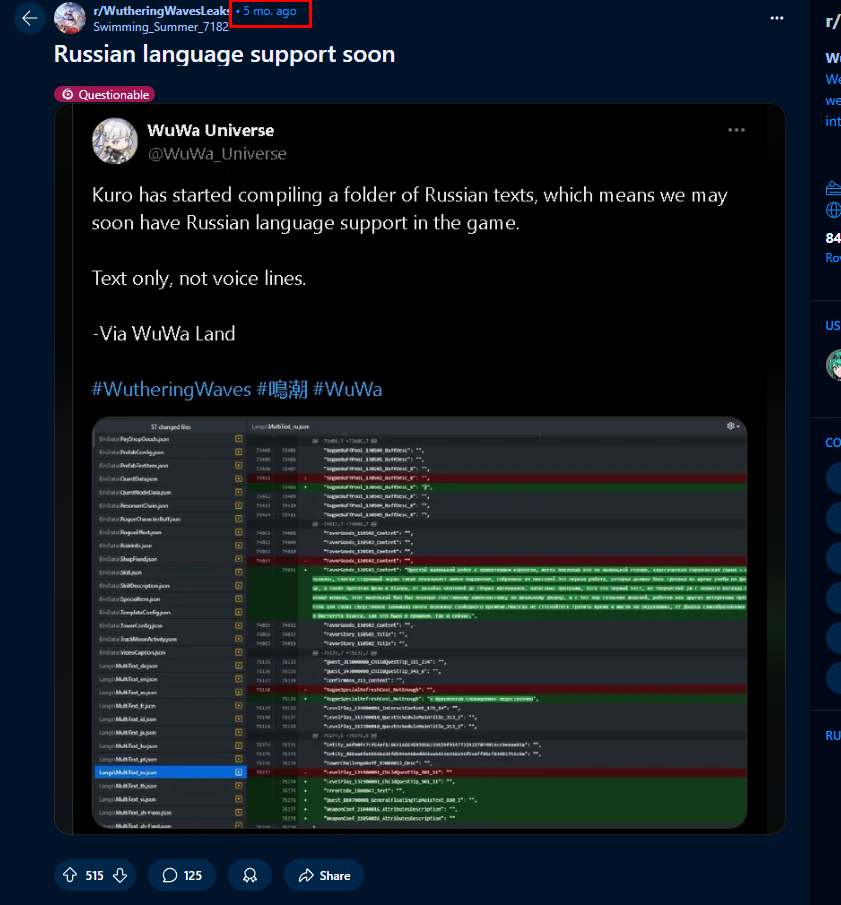Image resolution: width=841 pixels, height=905 pixels.
Task: Give an award to the post
Action: click(x=250, y=876)
